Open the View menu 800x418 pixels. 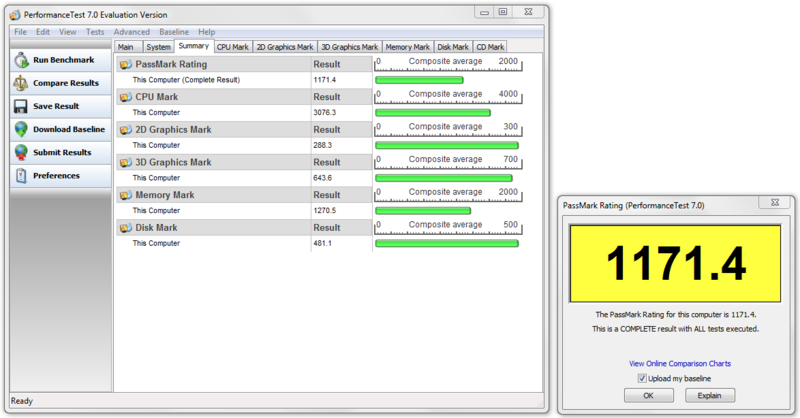67,32
